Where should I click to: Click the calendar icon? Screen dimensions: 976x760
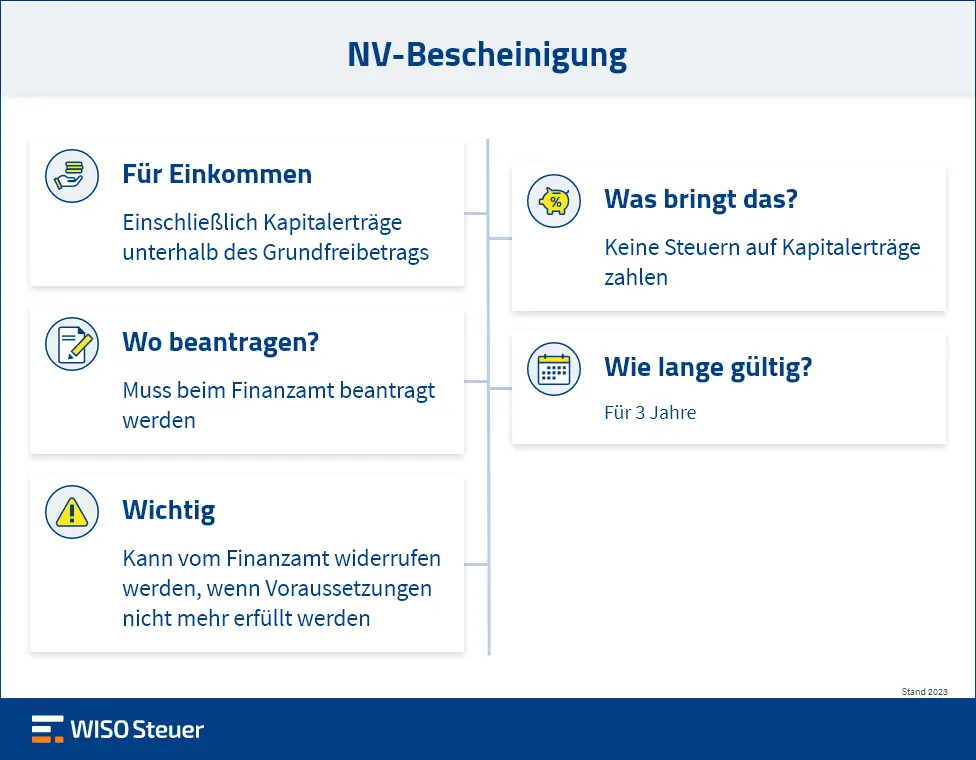[x=554, y=368]
